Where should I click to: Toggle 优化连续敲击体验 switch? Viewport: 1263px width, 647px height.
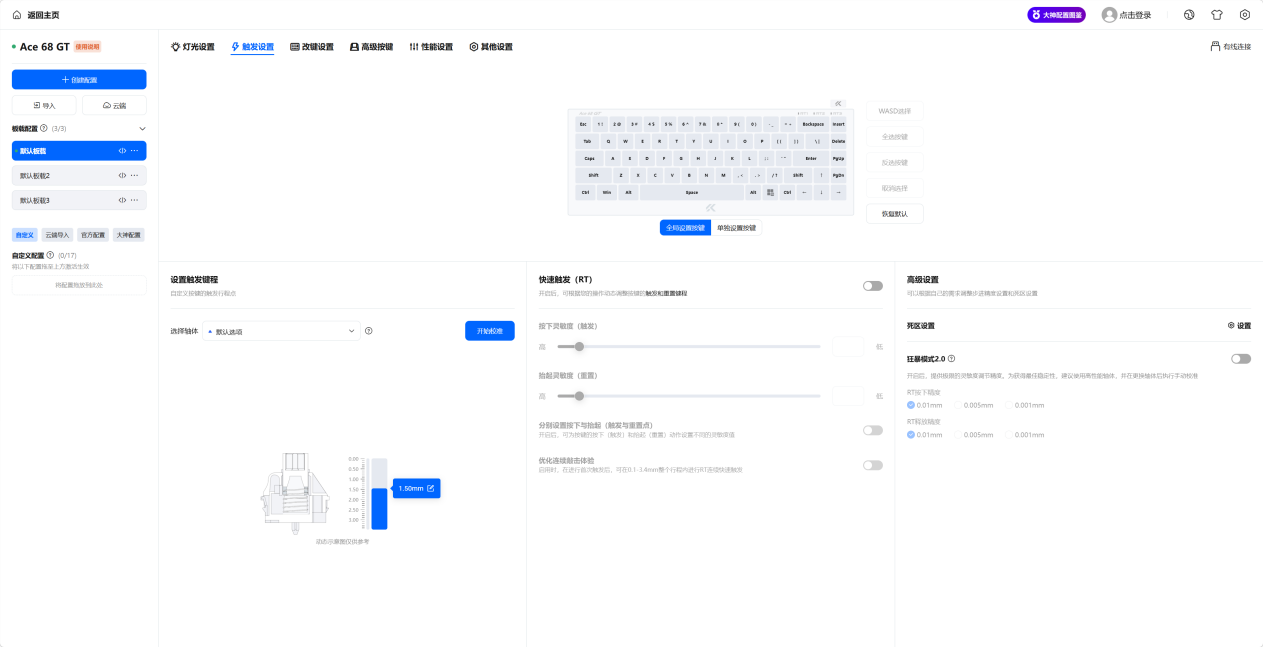pos(872,465)
